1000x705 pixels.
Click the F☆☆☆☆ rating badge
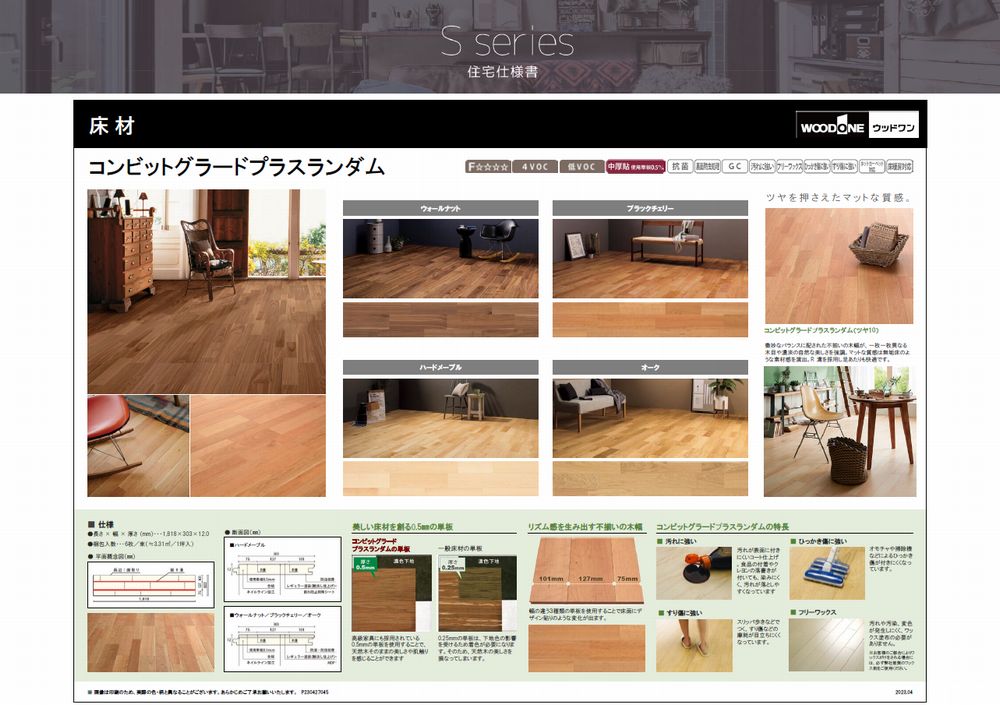point(488,167)
